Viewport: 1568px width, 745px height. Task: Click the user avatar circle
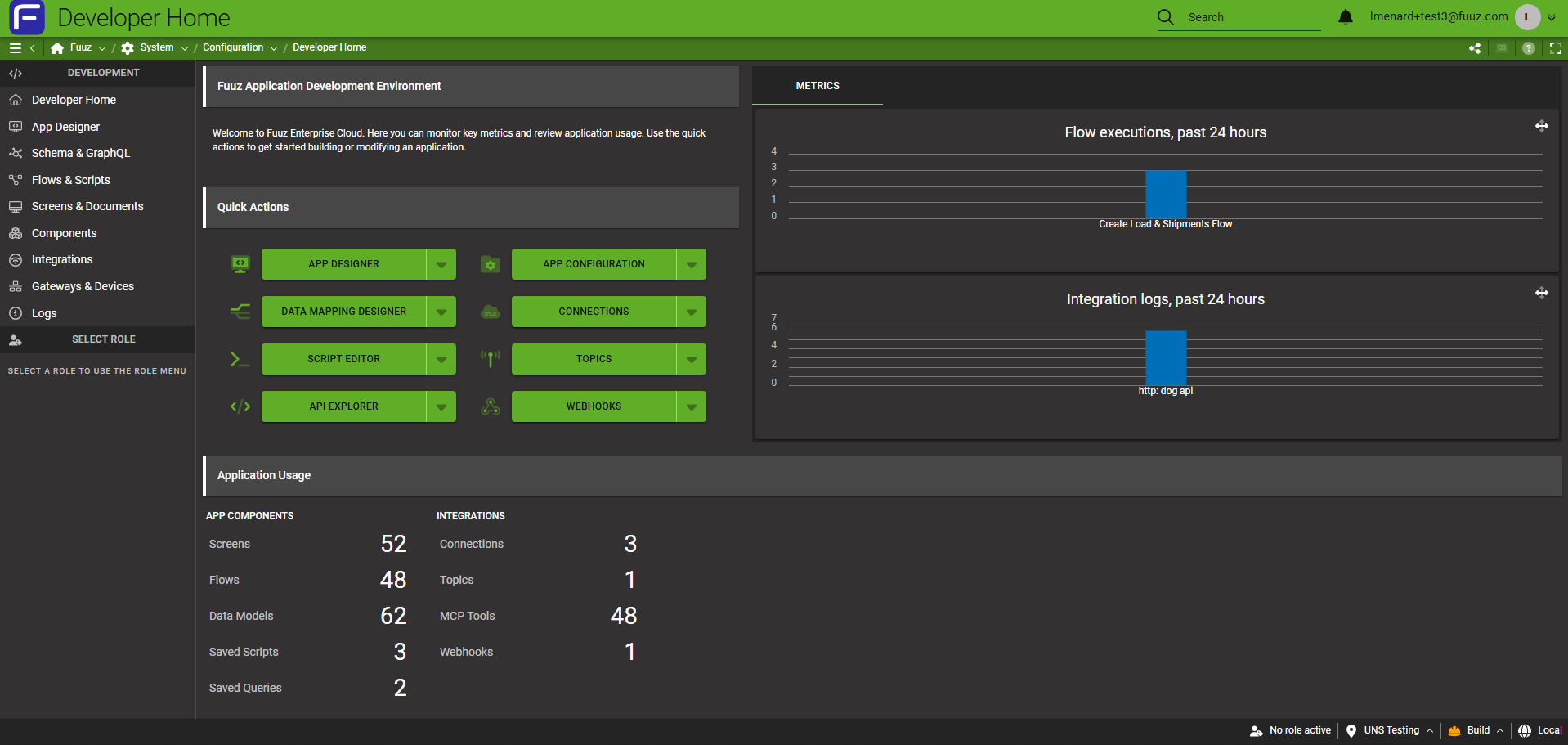(x=1527, y=17)
